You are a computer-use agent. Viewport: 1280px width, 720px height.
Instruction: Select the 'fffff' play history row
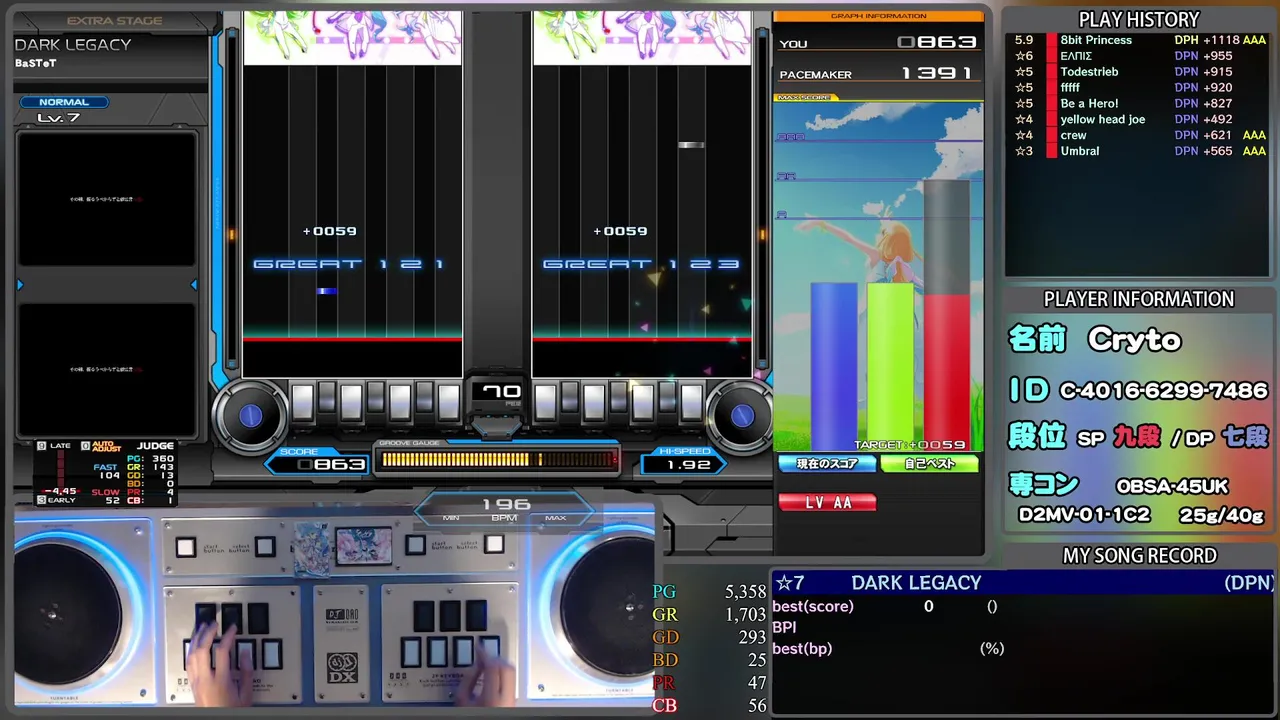pyautogui.click(x=1139, y=88)
